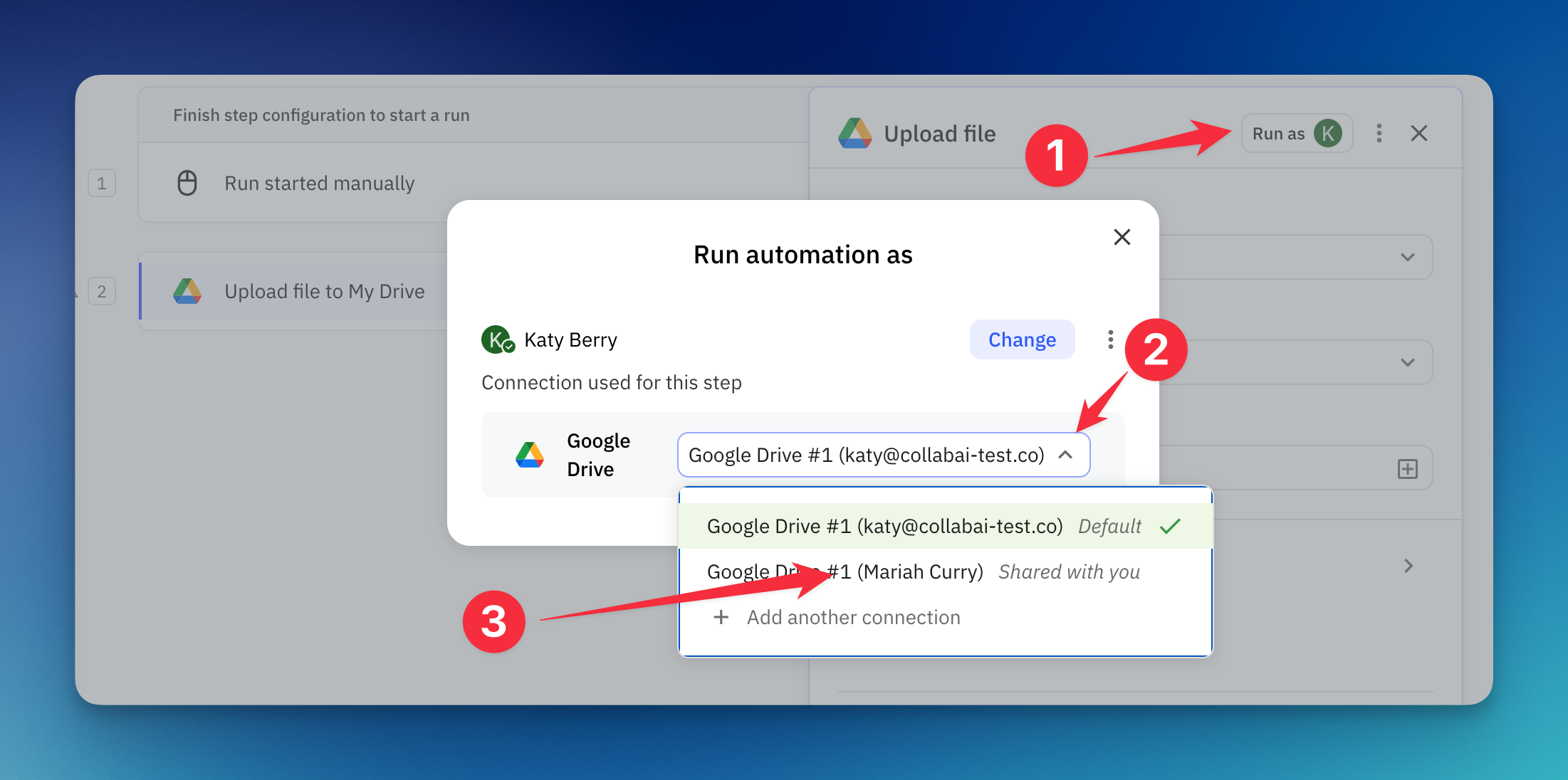
Task: Collapse the Google Drive connection dropdown
Action: tap(1065, 455)
